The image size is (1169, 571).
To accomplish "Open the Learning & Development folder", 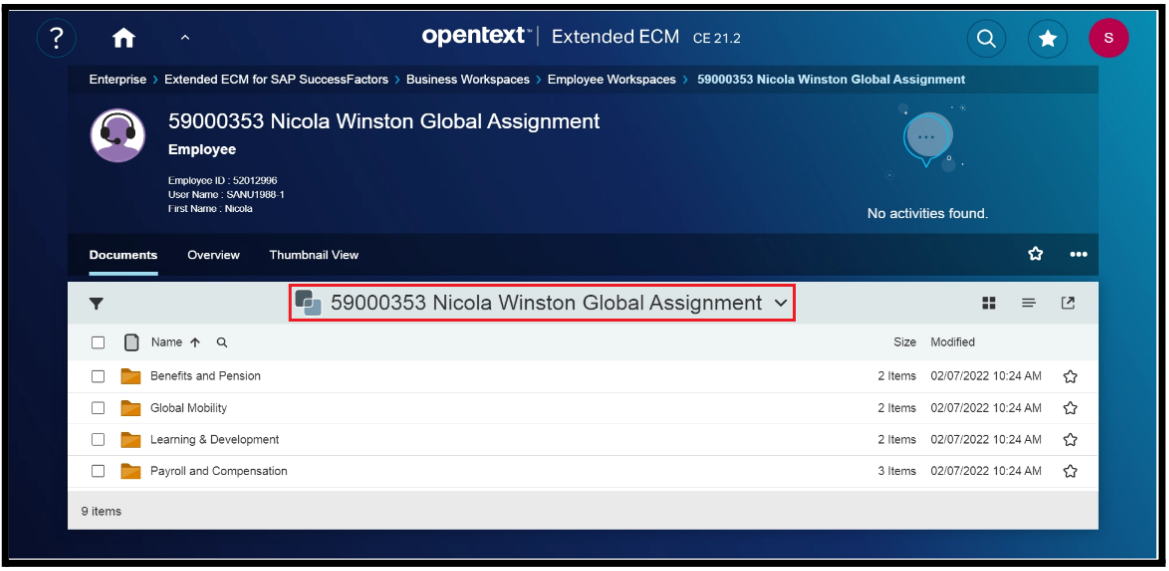I will tap(214, 440).
